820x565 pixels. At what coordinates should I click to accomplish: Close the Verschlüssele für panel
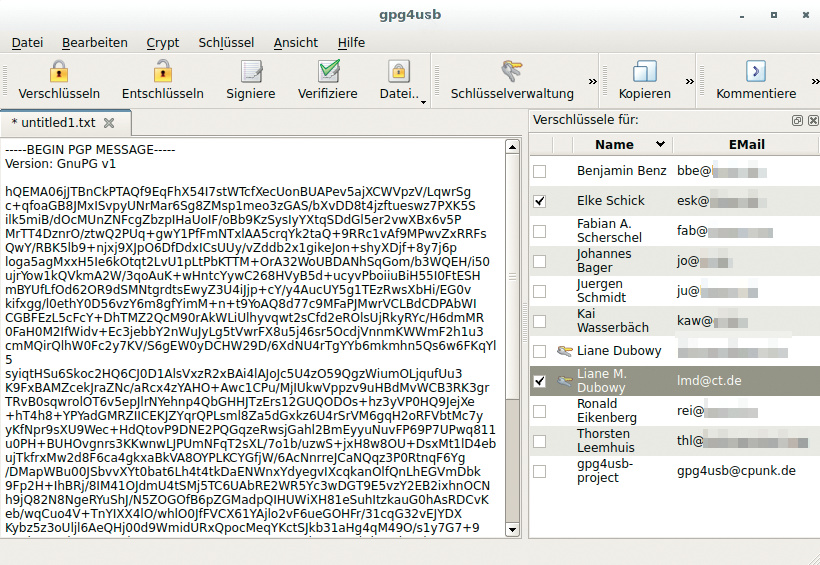pos(811,120)
